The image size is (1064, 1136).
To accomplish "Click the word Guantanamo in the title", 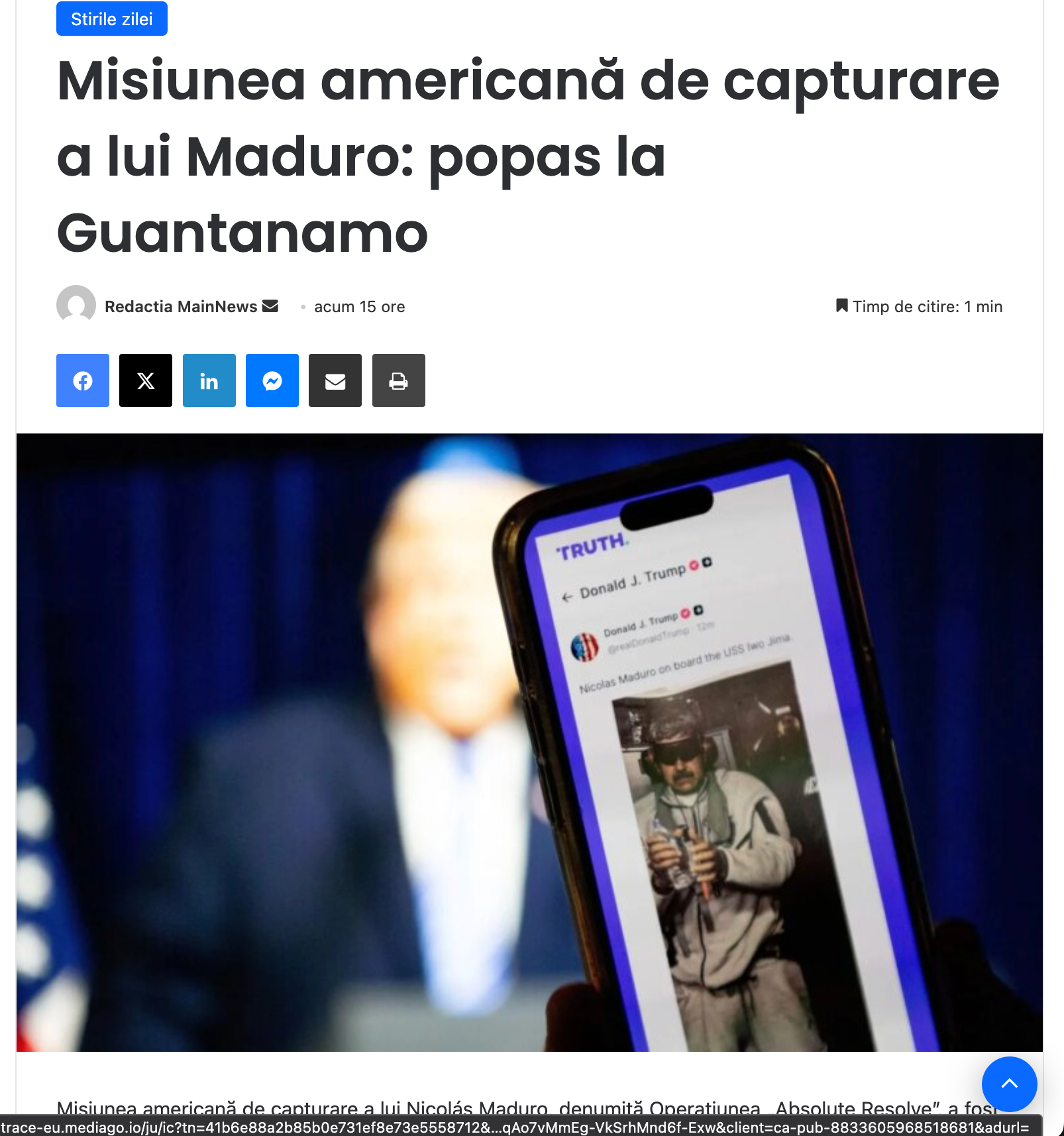I will pyautogui.click(x=242, y=233).
